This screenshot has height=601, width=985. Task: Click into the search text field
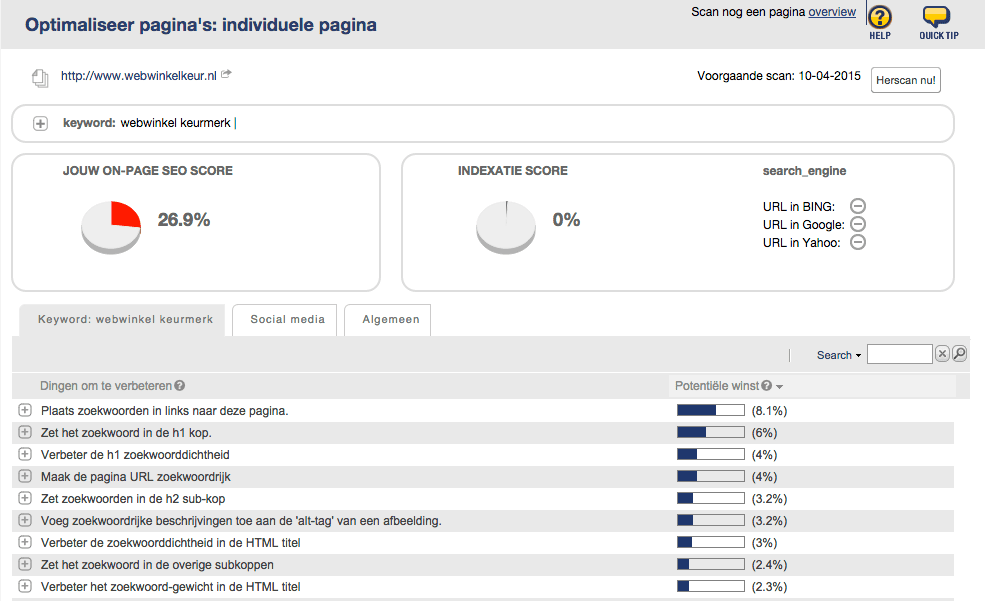click(899, 354)
